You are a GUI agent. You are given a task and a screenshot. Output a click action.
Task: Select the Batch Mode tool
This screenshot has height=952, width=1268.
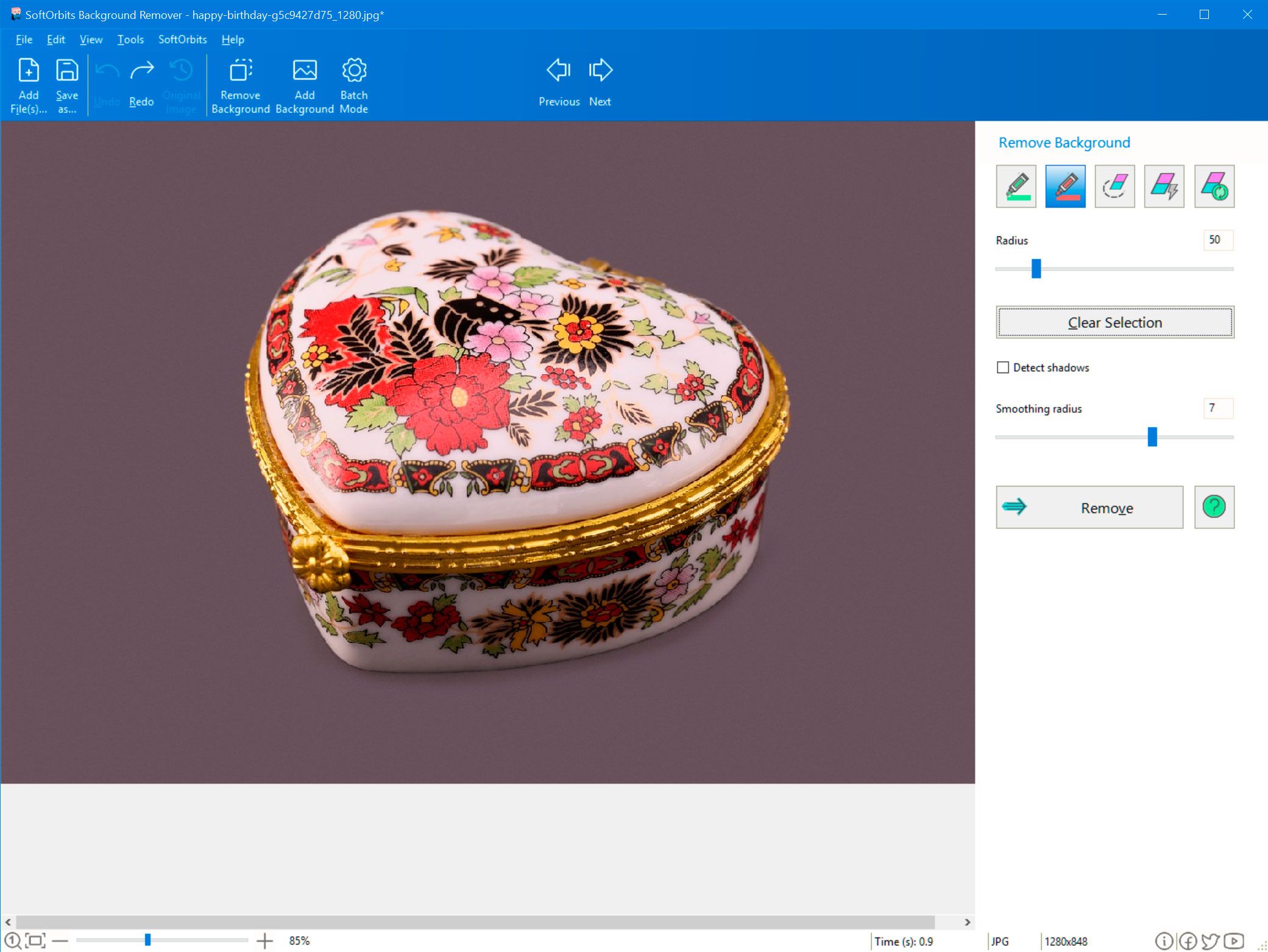[x=353, y=85]
